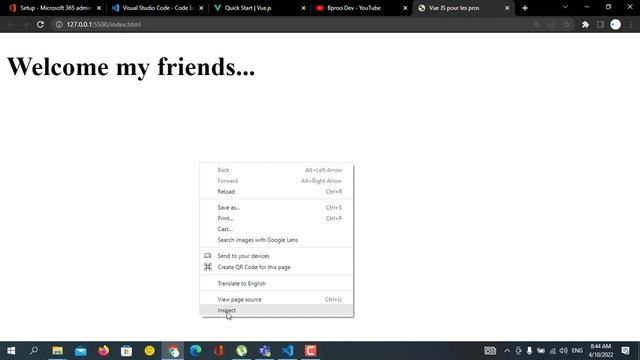This screenshot has height=360, width=640.
Task: Expand the tab search chevron
Action: point(565,7)
